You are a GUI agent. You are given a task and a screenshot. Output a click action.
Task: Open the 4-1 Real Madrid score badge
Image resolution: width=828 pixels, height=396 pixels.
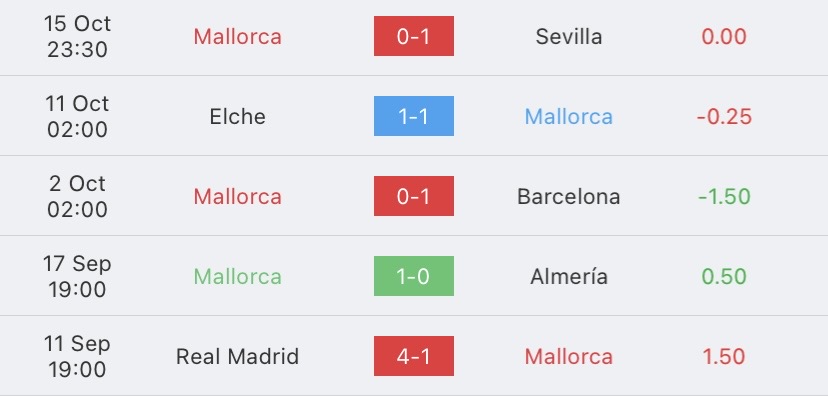(413, 356)
